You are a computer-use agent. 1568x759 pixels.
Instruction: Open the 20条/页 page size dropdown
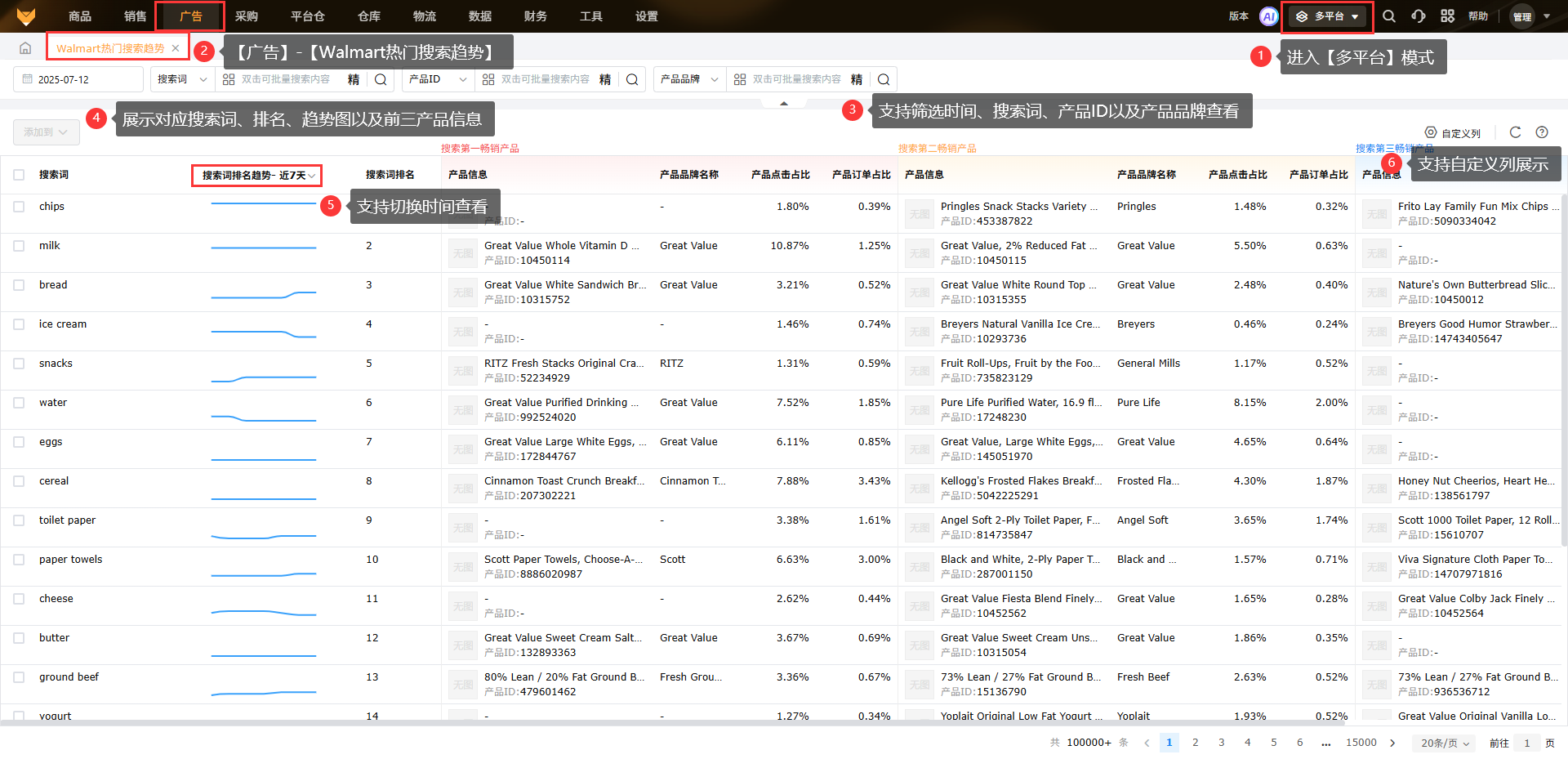[1445, 743]
